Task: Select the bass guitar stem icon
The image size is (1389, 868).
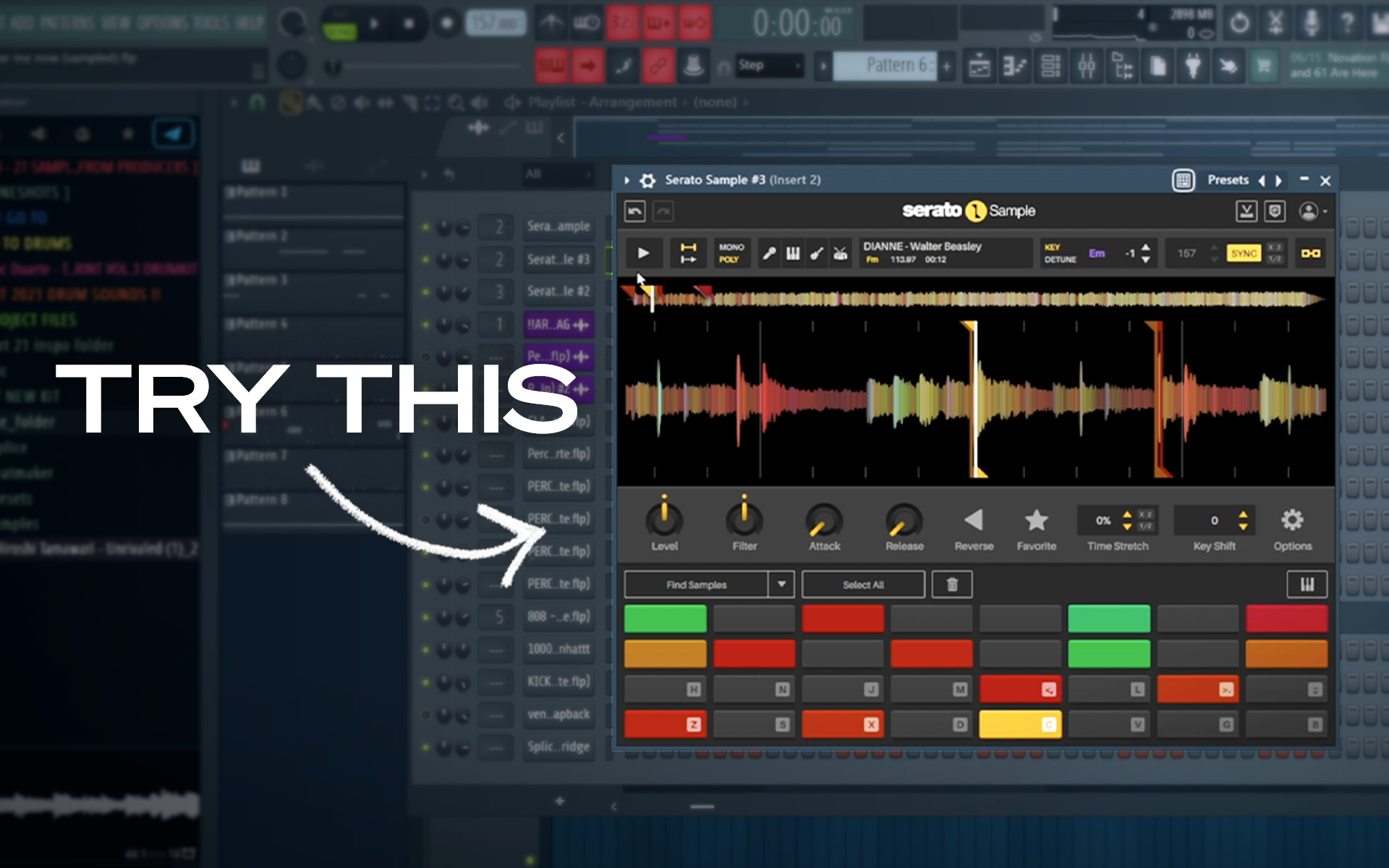Action: (817, 253)
